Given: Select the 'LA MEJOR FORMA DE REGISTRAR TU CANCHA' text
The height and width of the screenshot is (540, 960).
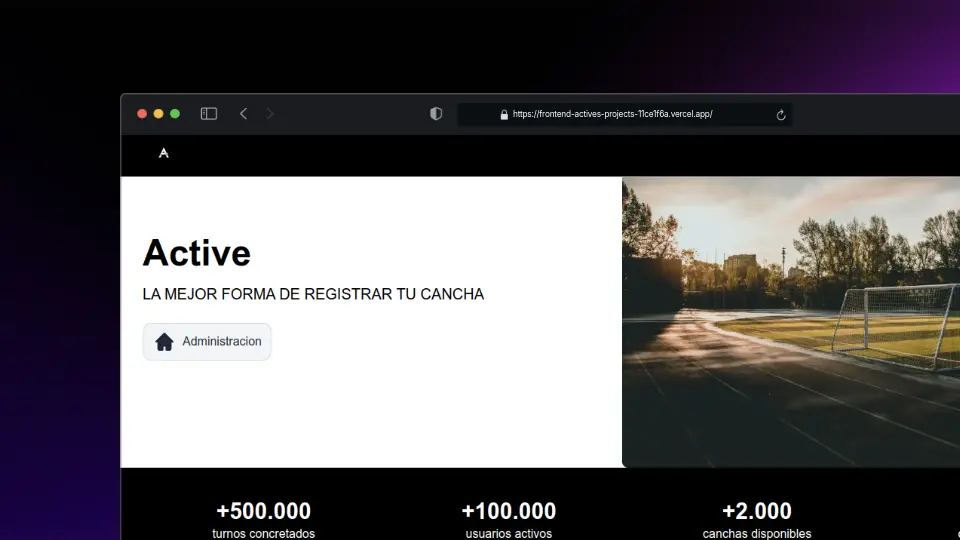Looking at the screenshot, I should point(313,294).
